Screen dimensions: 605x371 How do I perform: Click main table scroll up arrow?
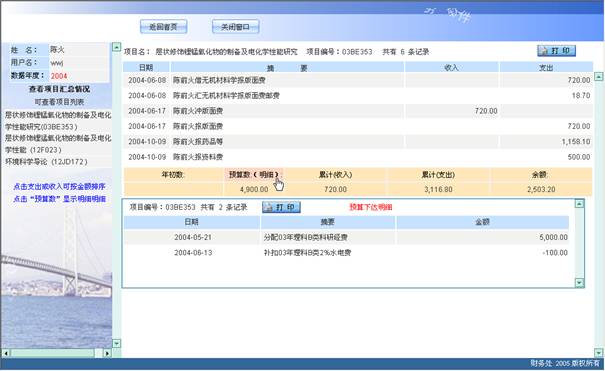(598, 76)
